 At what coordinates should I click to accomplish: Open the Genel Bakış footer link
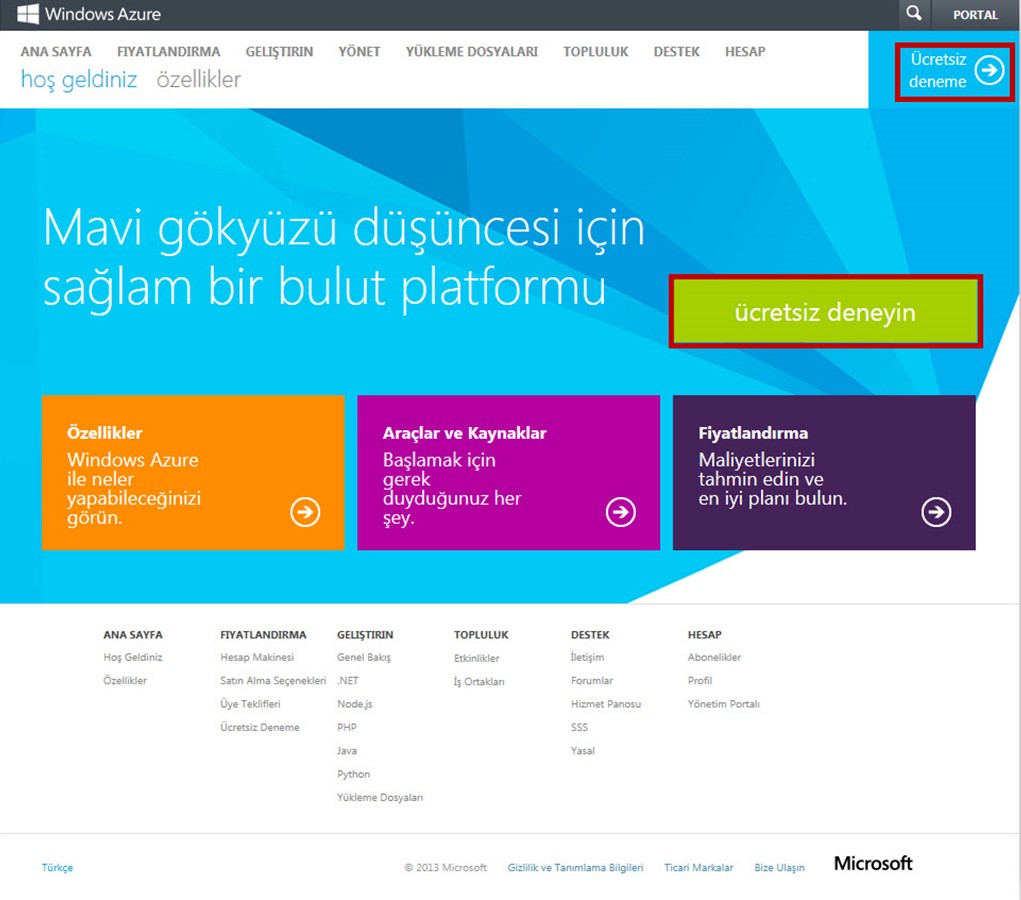364,657
